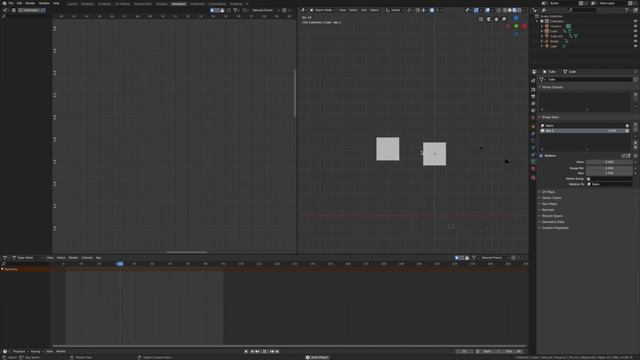The height and width of the screenshot is (360, 640).
Task: Click the current frame marker in timeline
Action: point(120,264)
